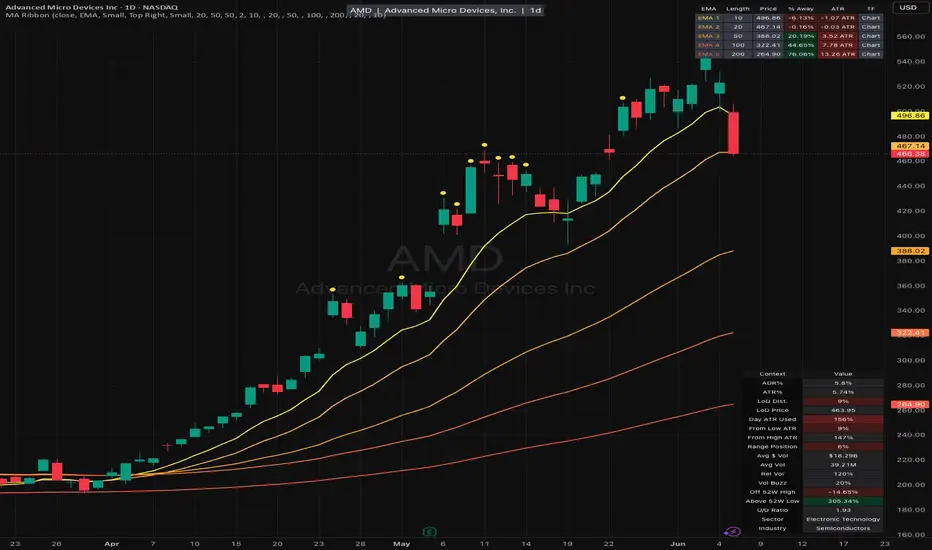Click the 264.90 EMA price label
Screen dimensions: 932x550
point(910,404)
